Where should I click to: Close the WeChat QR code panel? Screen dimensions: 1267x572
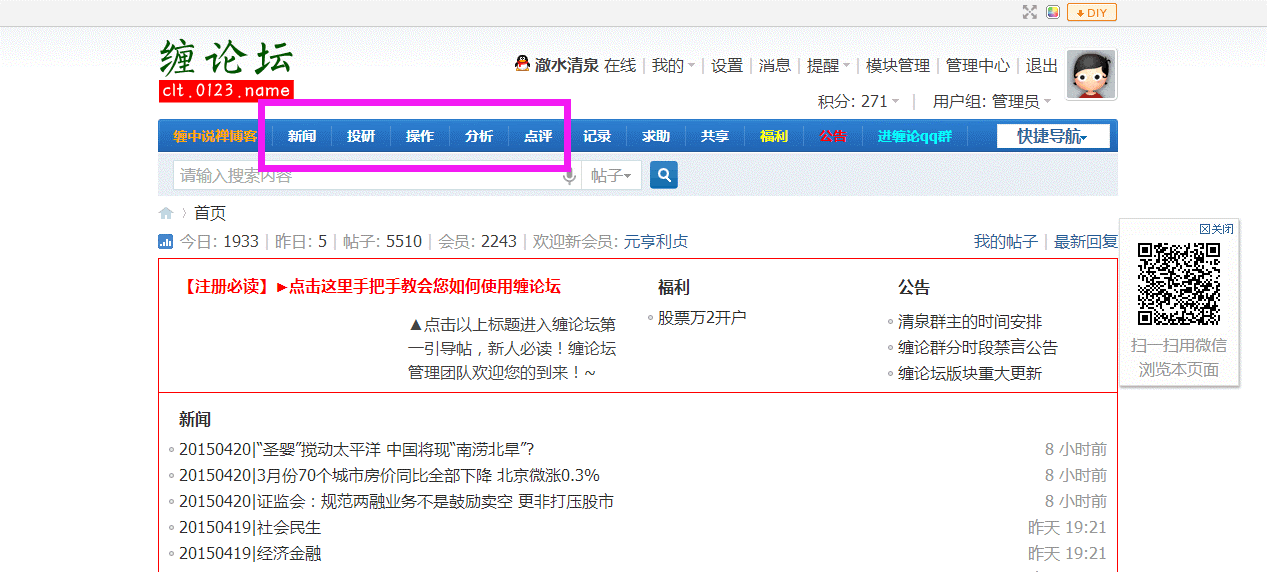tap(1216, 229)
